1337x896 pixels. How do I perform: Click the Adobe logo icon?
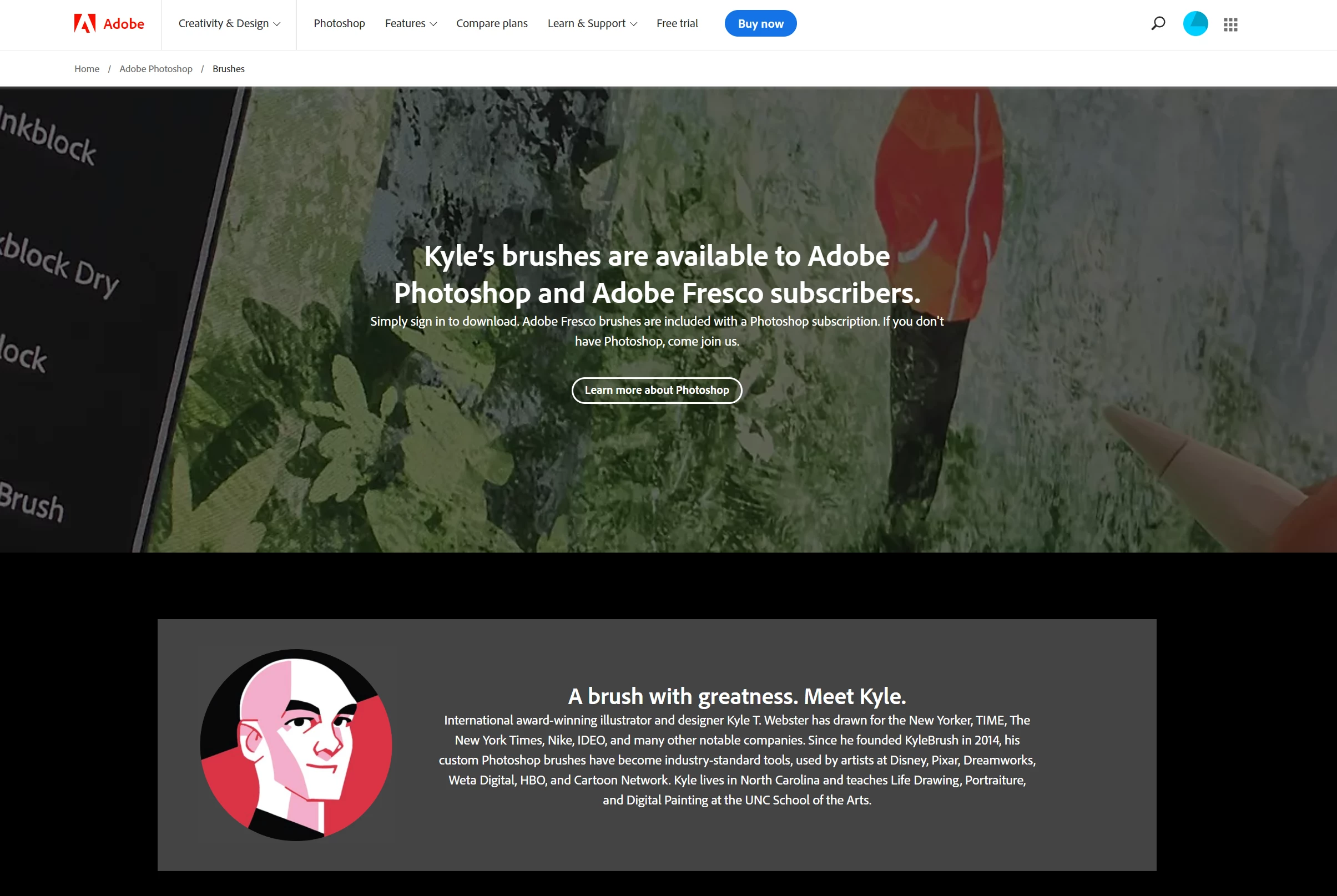pos(84,23)
